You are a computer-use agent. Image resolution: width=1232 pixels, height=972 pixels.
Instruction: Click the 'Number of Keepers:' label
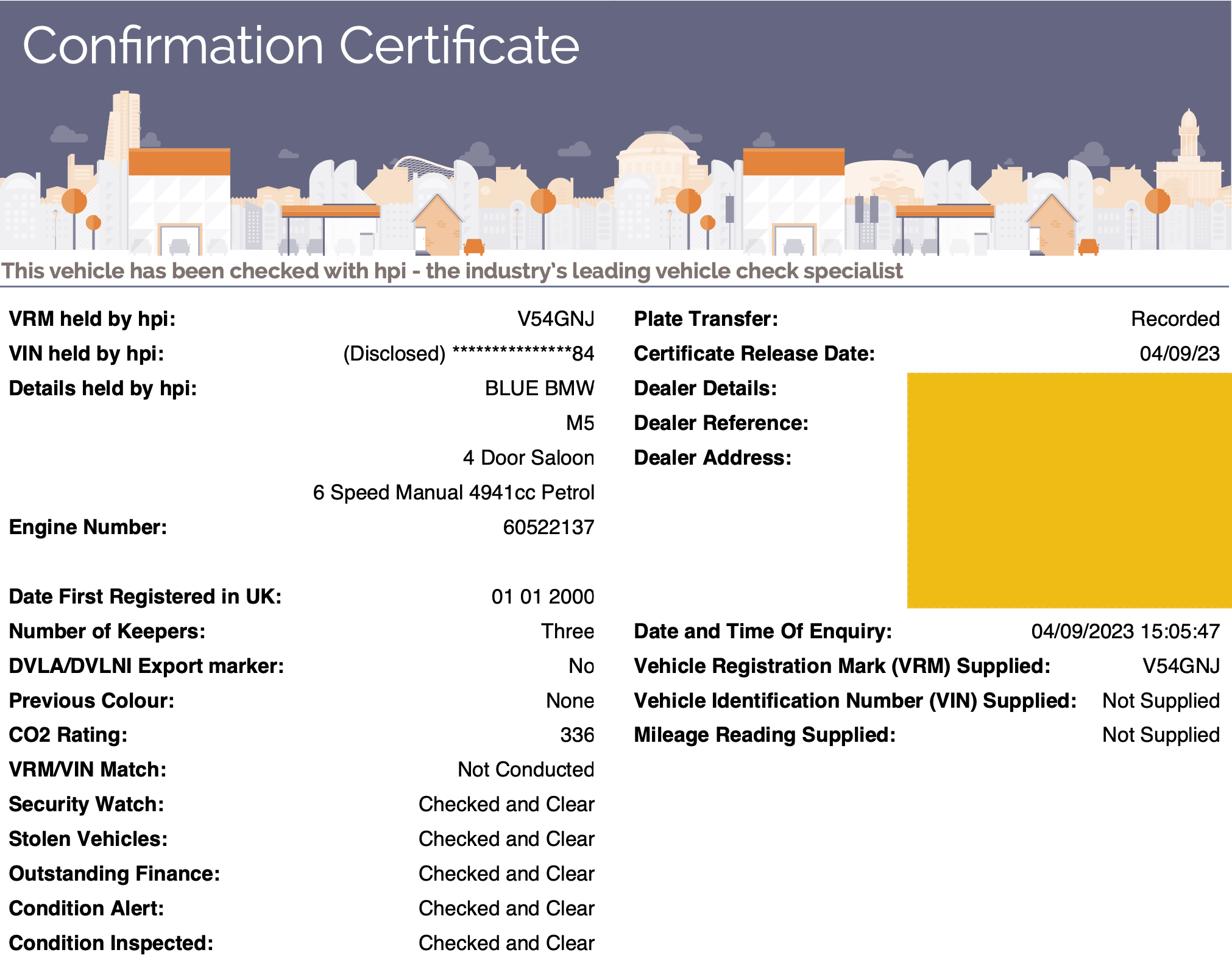click(107, 631)
